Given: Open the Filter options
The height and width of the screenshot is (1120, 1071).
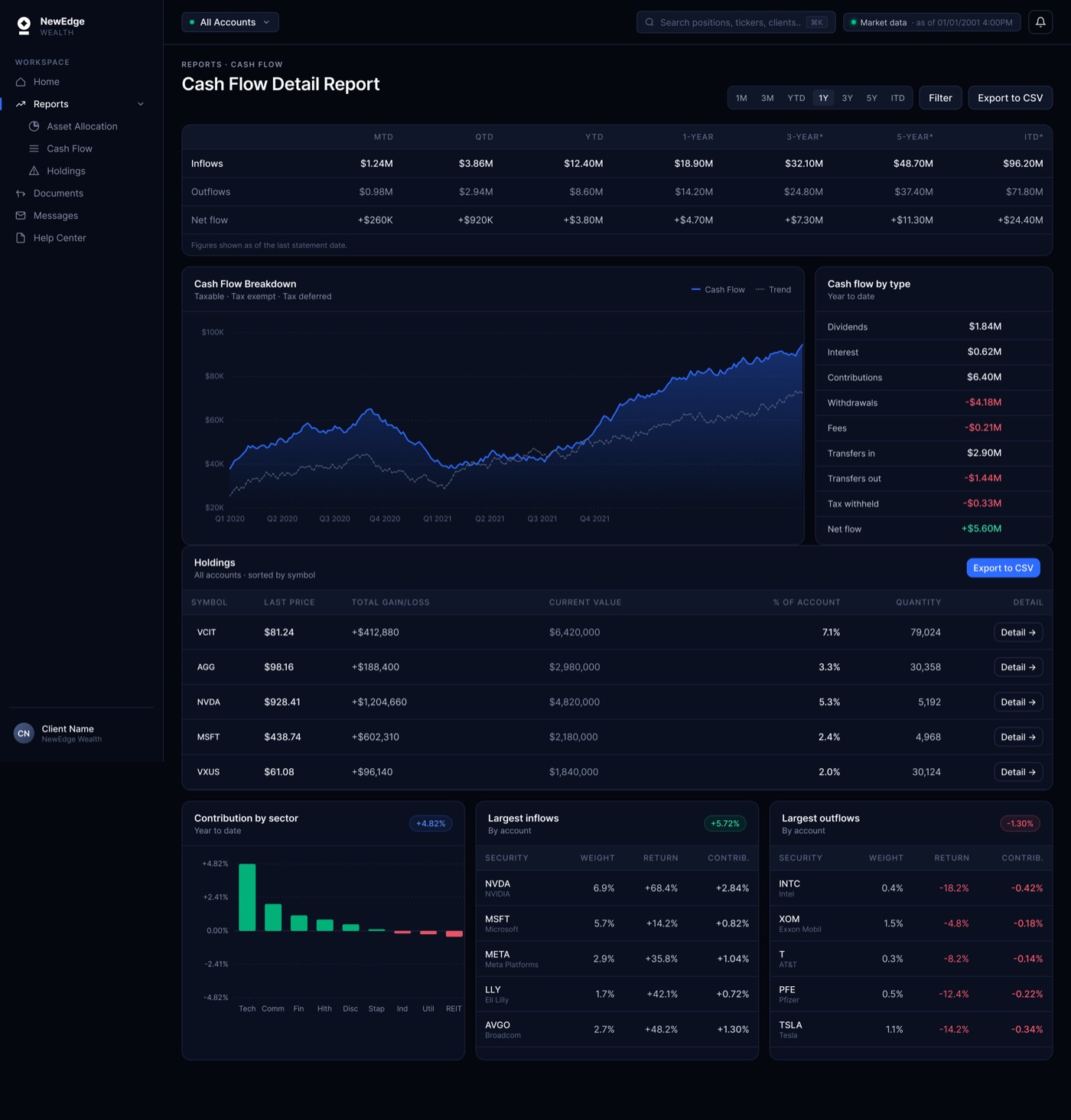Looking at the screenshot, I should coord(940,98).
